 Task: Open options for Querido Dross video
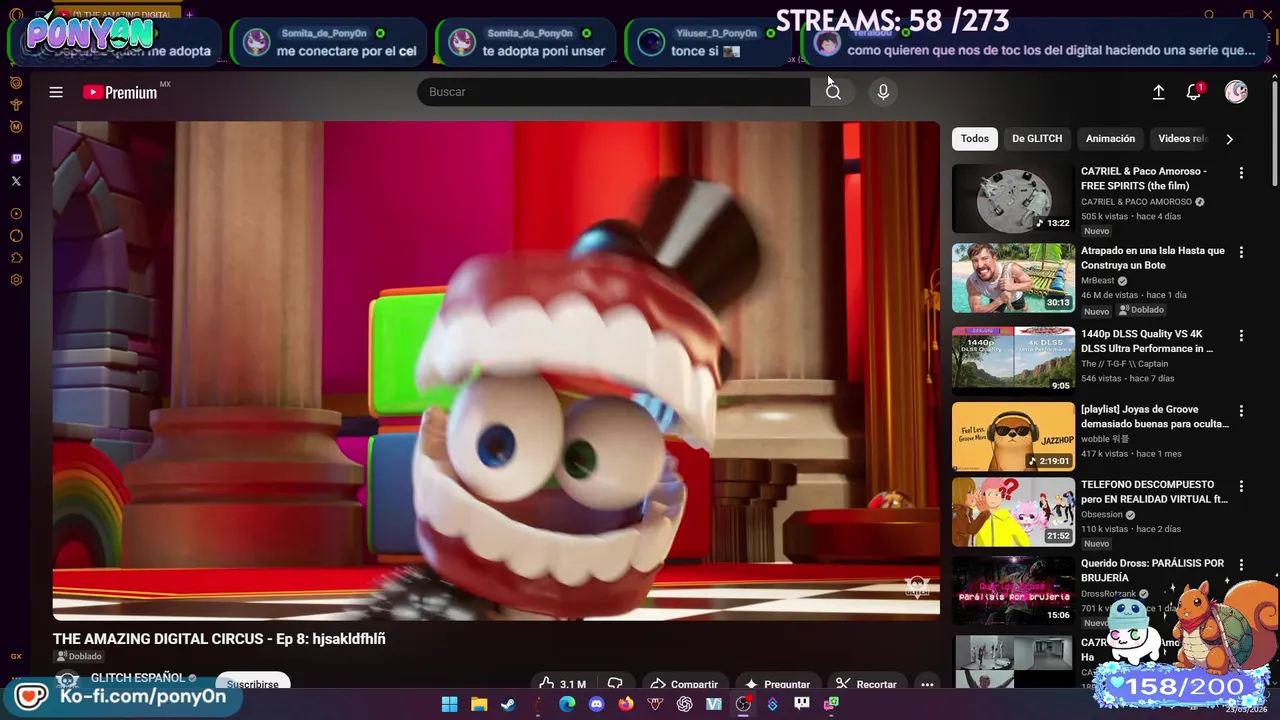point(1241,565)
